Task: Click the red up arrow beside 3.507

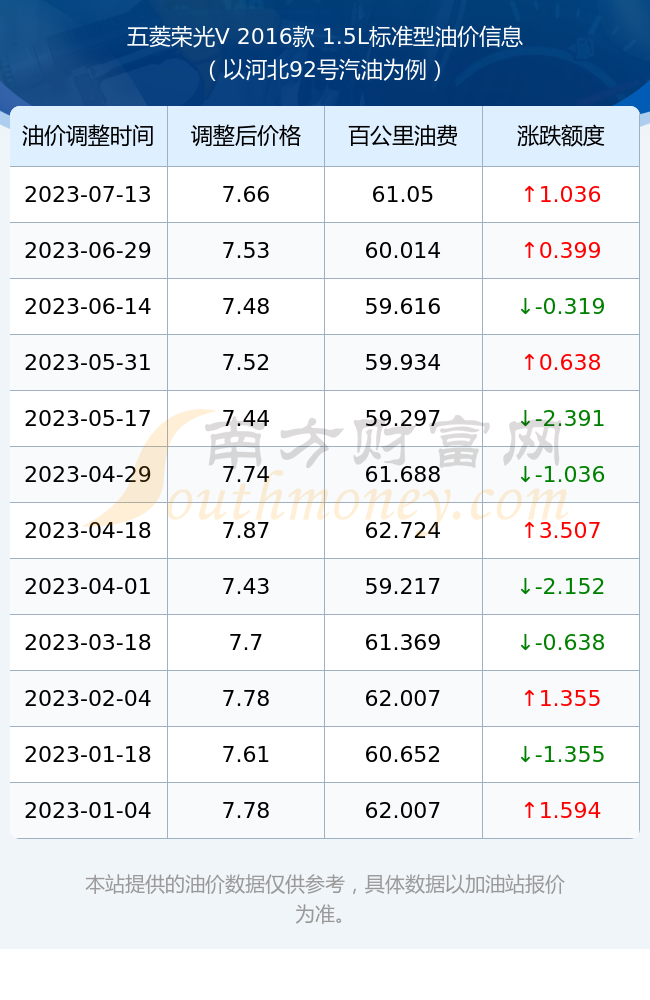Action: 529,531
